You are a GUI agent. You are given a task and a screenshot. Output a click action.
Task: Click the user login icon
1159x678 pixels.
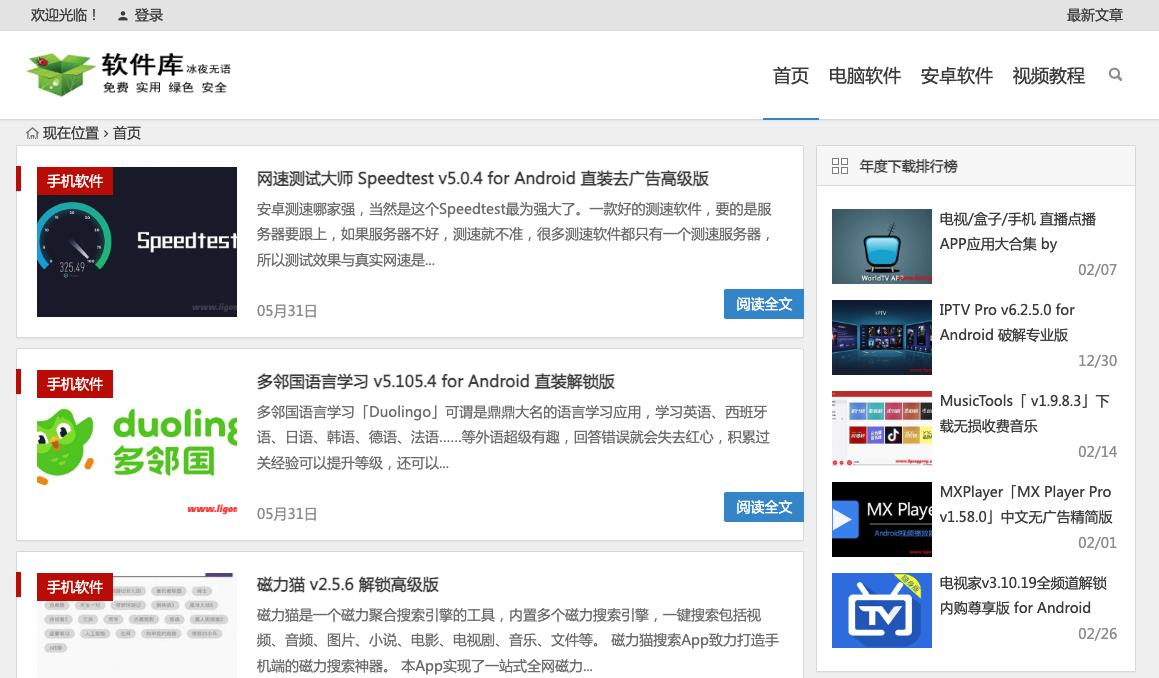(123, 16)
